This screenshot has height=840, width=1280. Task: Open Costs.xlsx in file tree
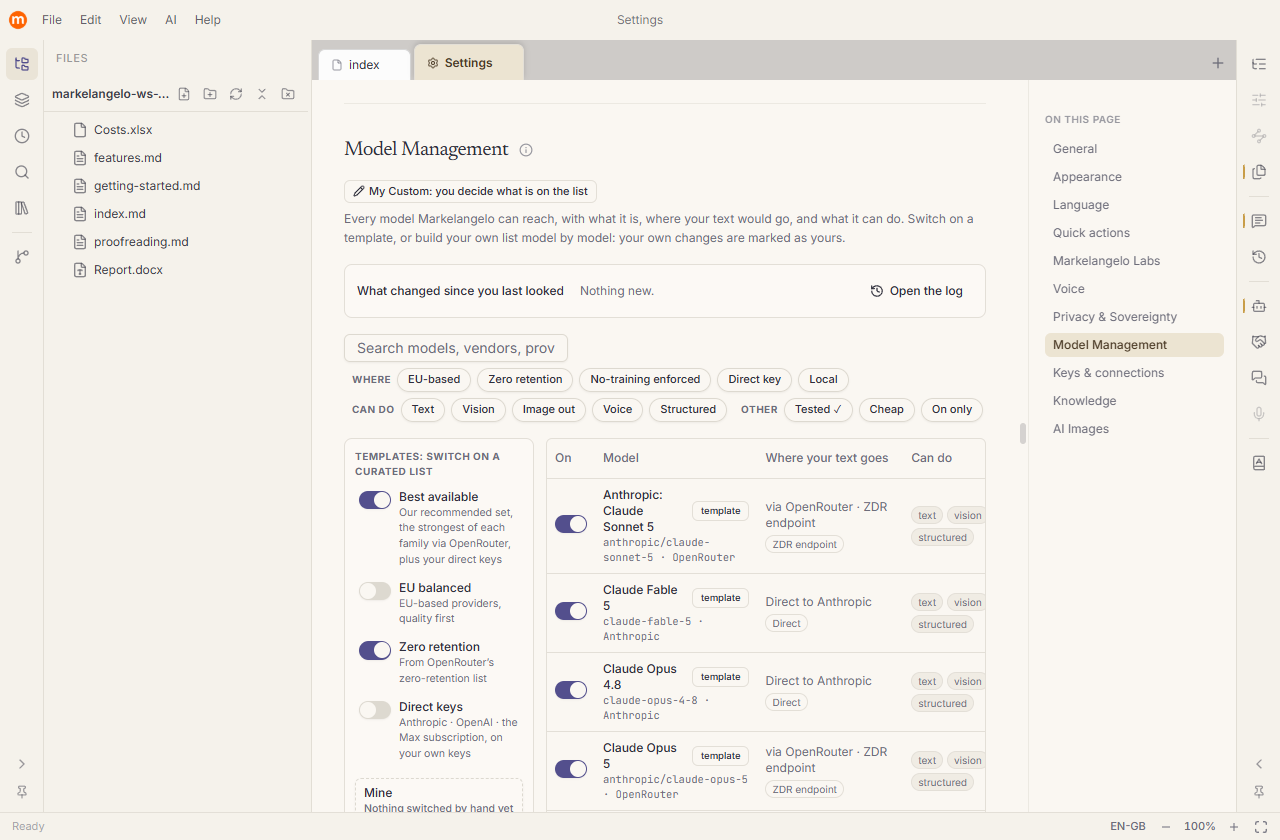coord(123,130)
